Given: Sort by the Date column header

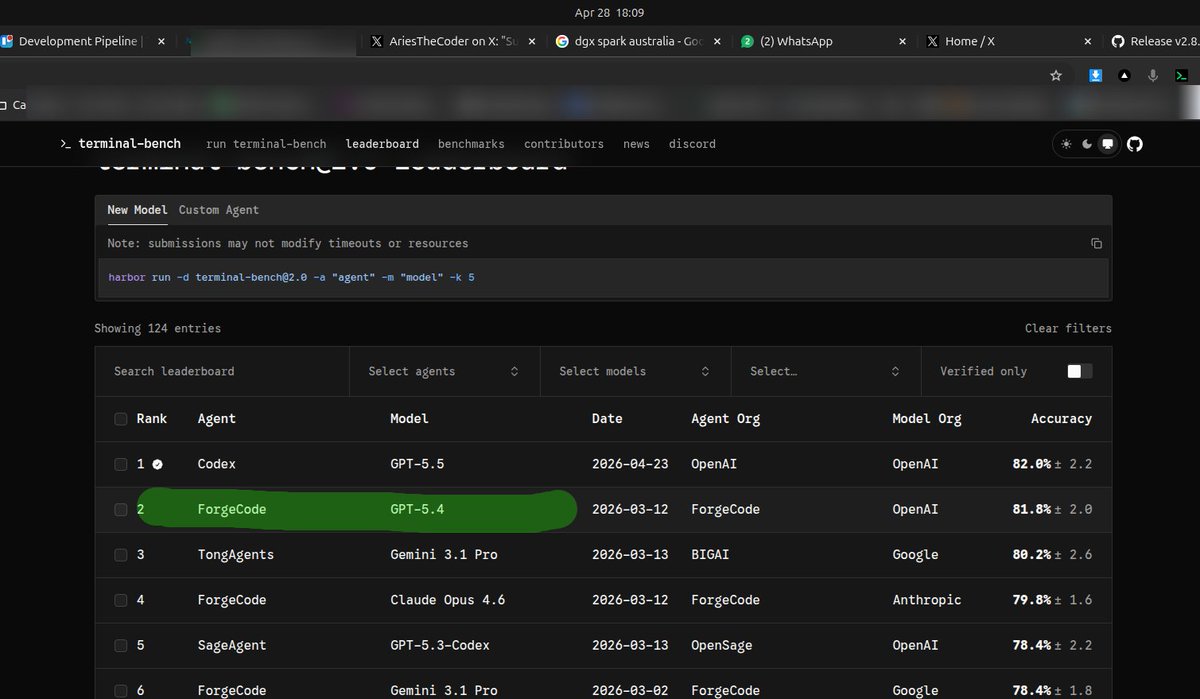Looking at the screenshot, I should pos(607,419).
